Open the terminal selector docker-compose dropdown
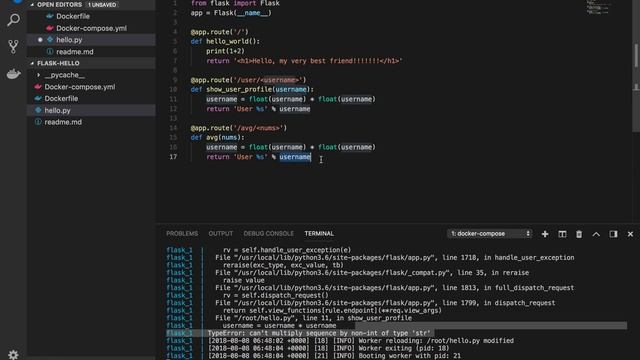Image resolution: width=640 pixels, height=360 pixels. [x=489, y=233]
